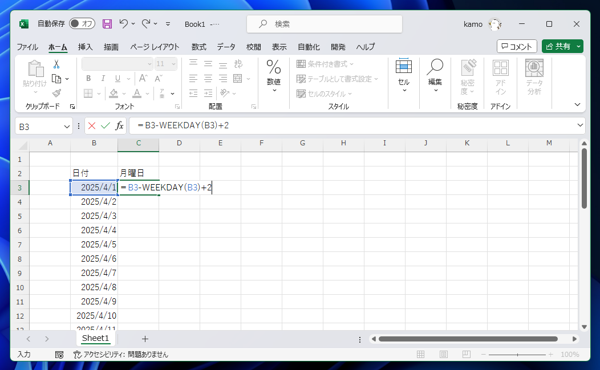This screenshot has height=370, width=600.
Task: Expand the formula bar chevron
Action: [x=580, y=125]
